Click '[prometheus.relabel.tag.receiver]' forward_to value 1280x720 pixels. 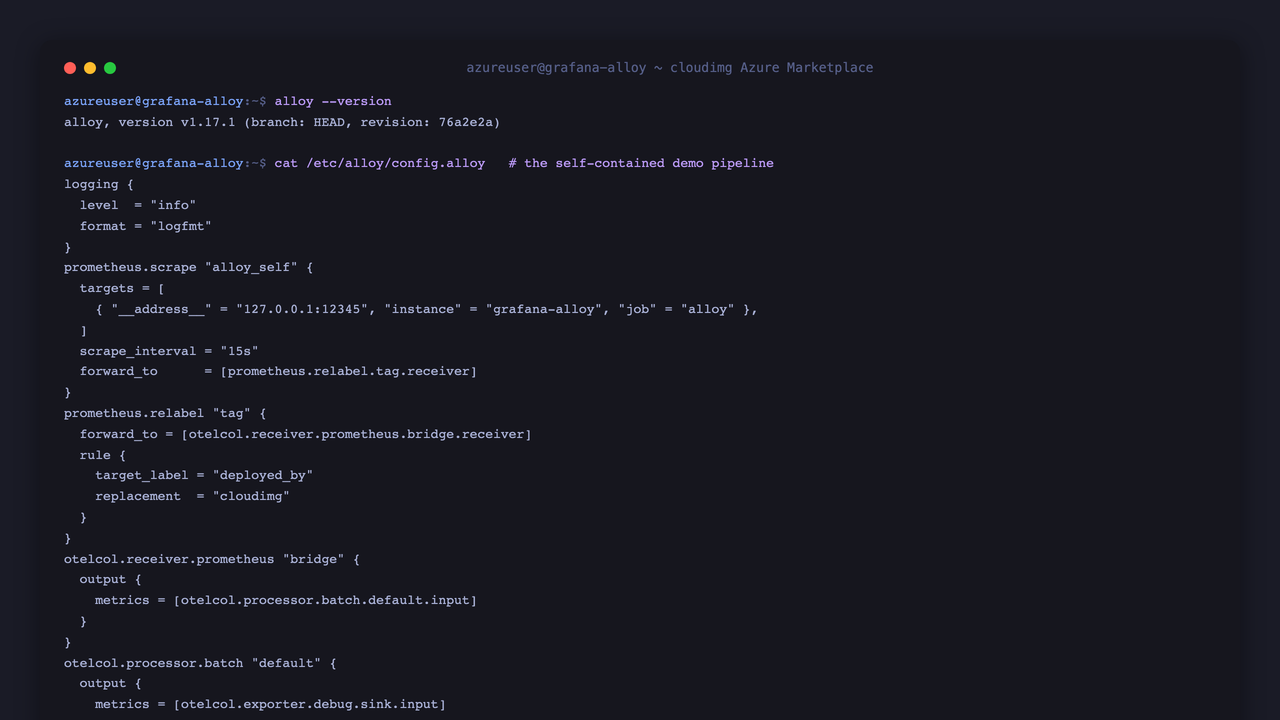(x=349, y=371)
